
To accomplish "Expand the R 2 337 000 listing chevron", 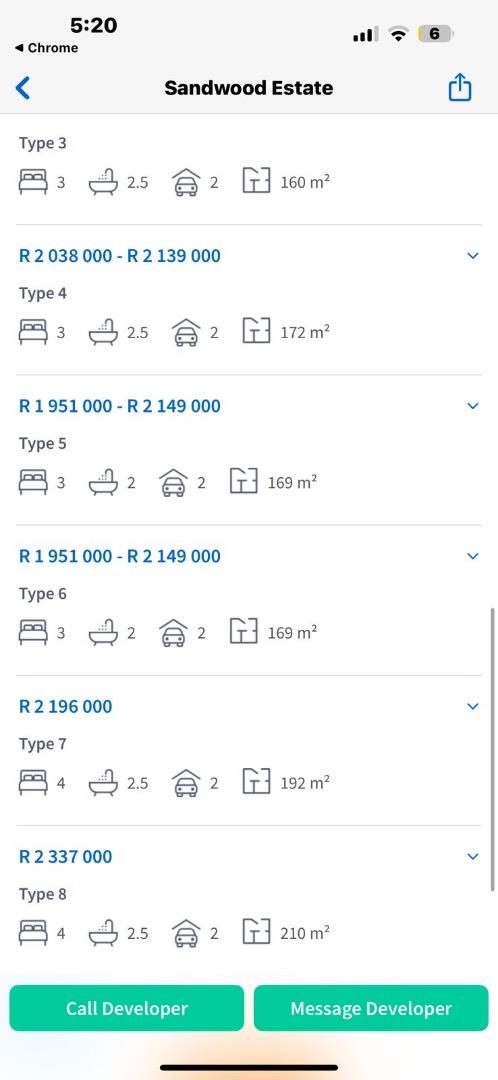I will (473, 856).
